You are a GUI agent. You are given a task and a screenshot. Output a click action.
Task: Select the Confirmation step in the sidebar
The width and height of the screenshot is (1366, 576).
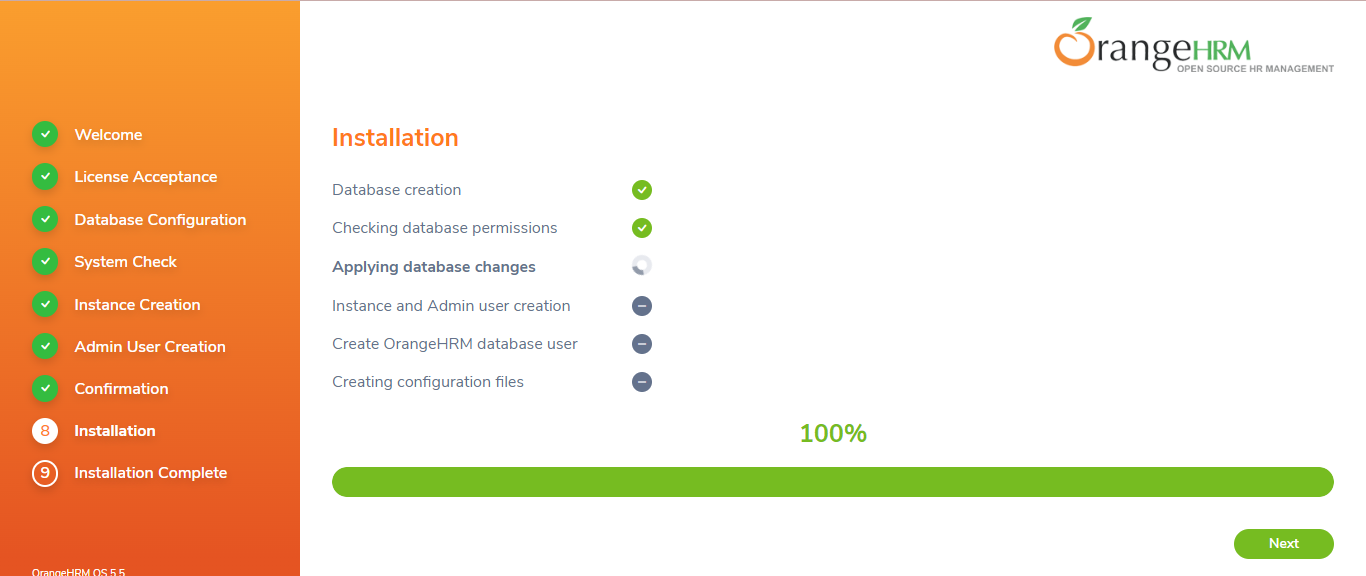click(x=121, y=388)
